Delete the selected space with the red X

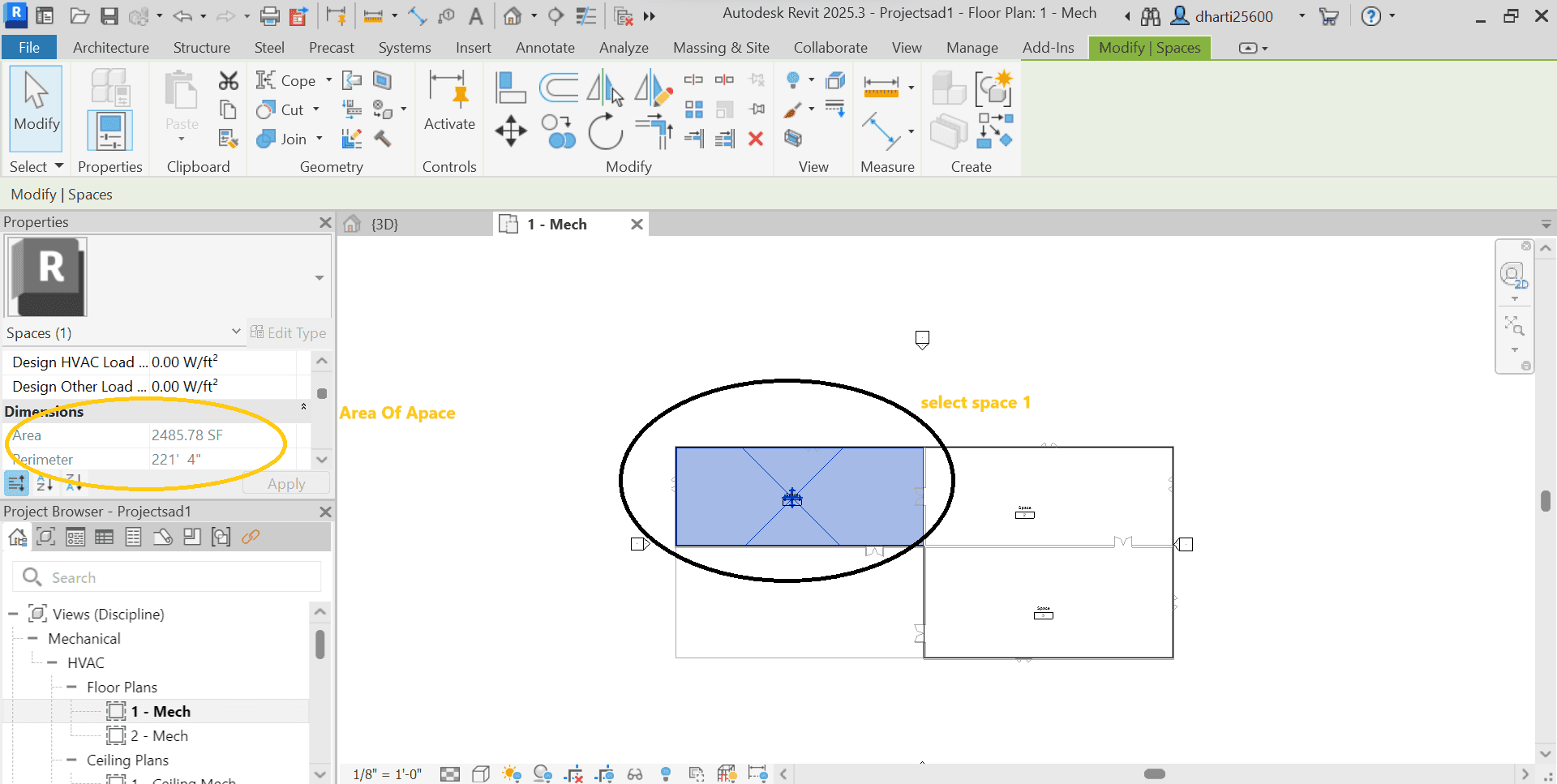coord(756,139)
